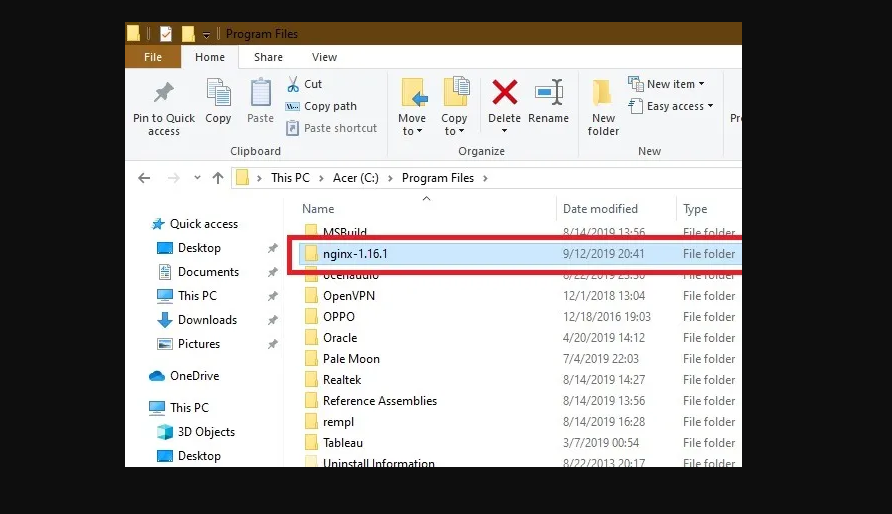Open Recent locations dropdown arrow

coord(197,178)
